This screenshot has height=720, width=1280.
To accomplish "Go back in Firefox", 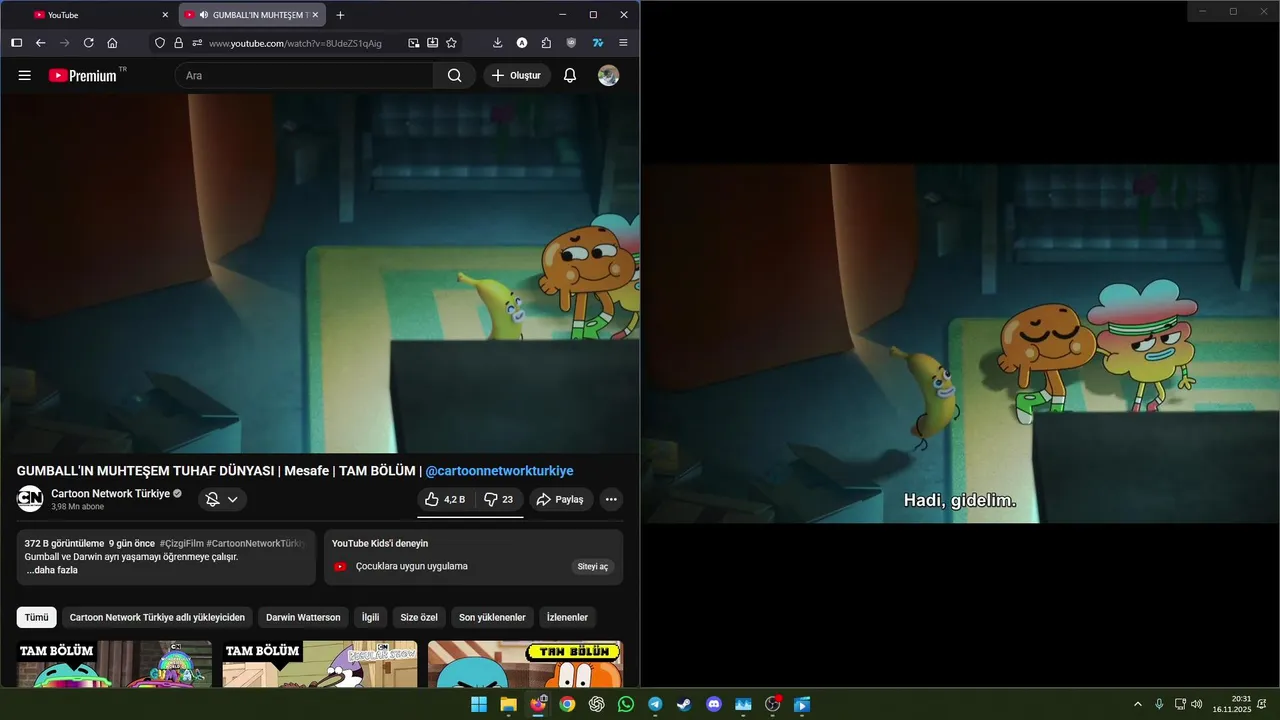I will (x=40, y=43).
